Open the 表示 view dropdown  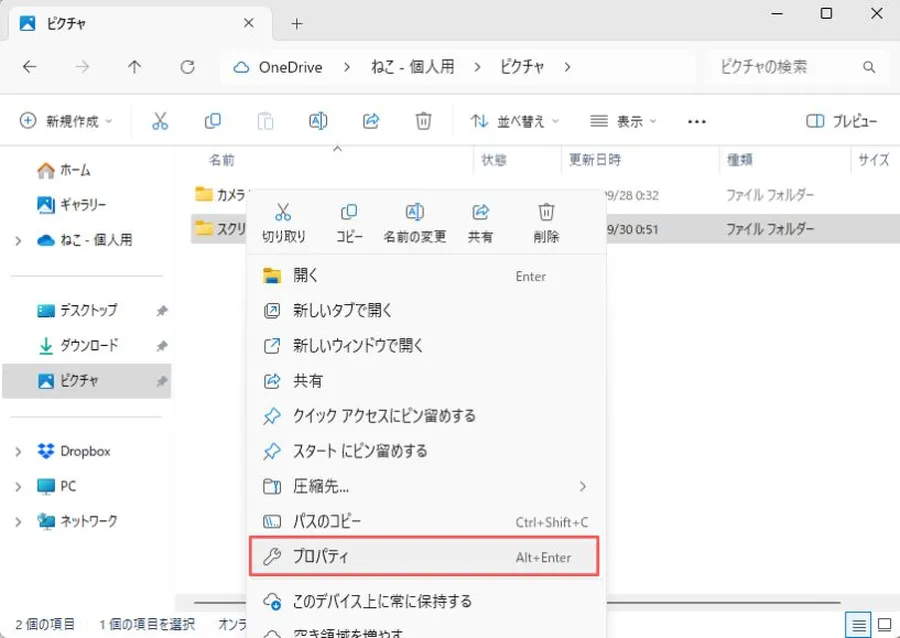tap(624, 121)
